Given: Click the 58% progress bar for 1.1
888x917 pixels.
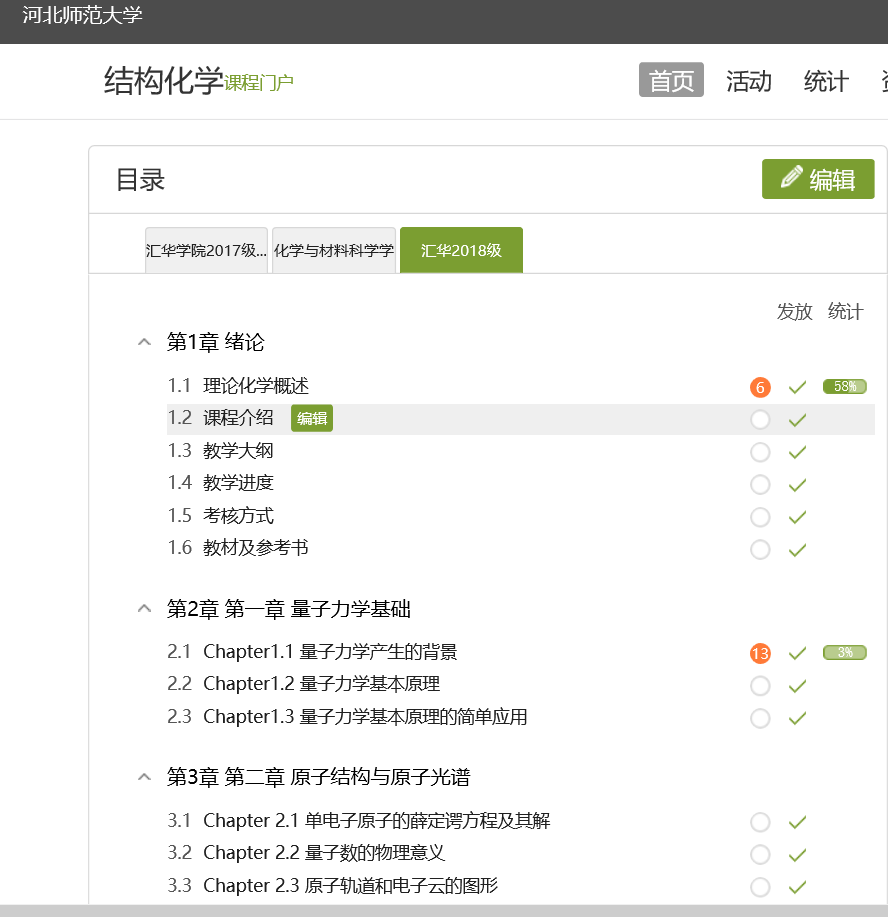Looking at the screenshot, I should point(844,387).
